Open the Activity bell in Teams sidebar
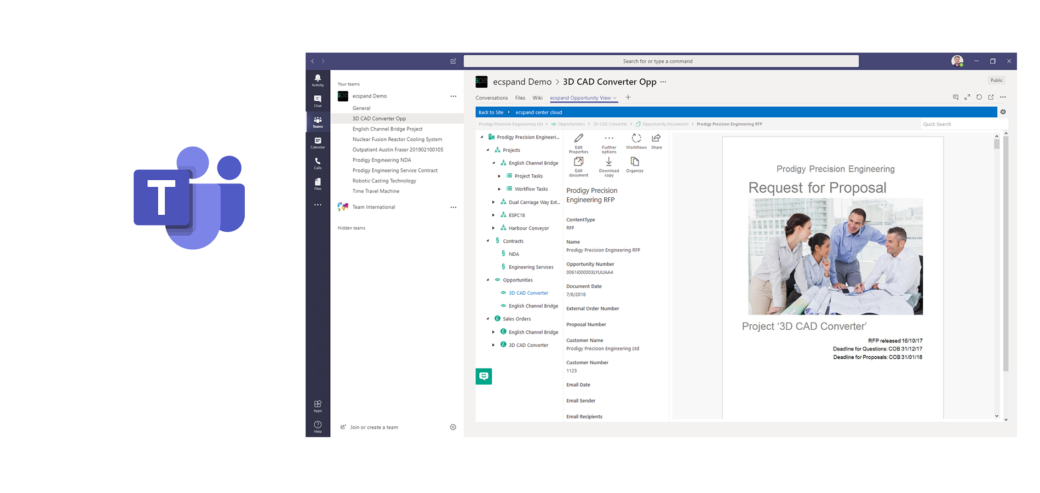The image size is (1040, 493). point(318,80)
